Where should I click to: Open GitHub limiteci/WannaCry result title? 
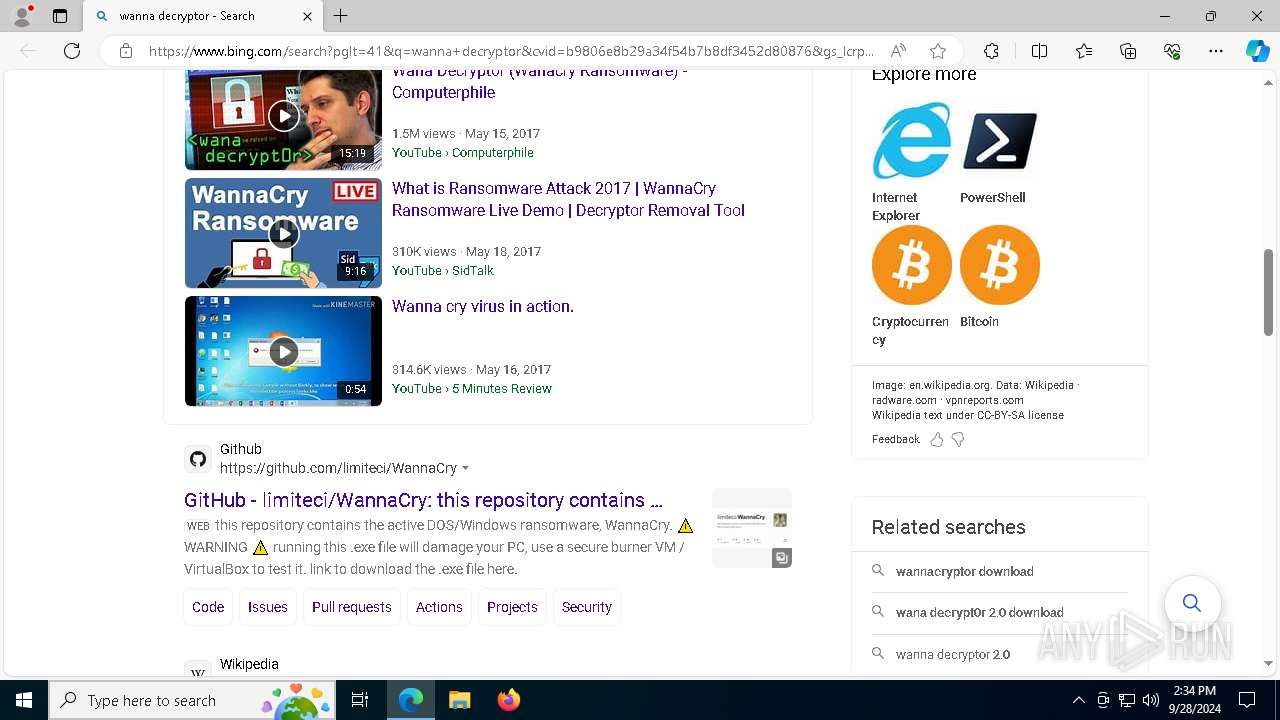[x=423, y=500]
